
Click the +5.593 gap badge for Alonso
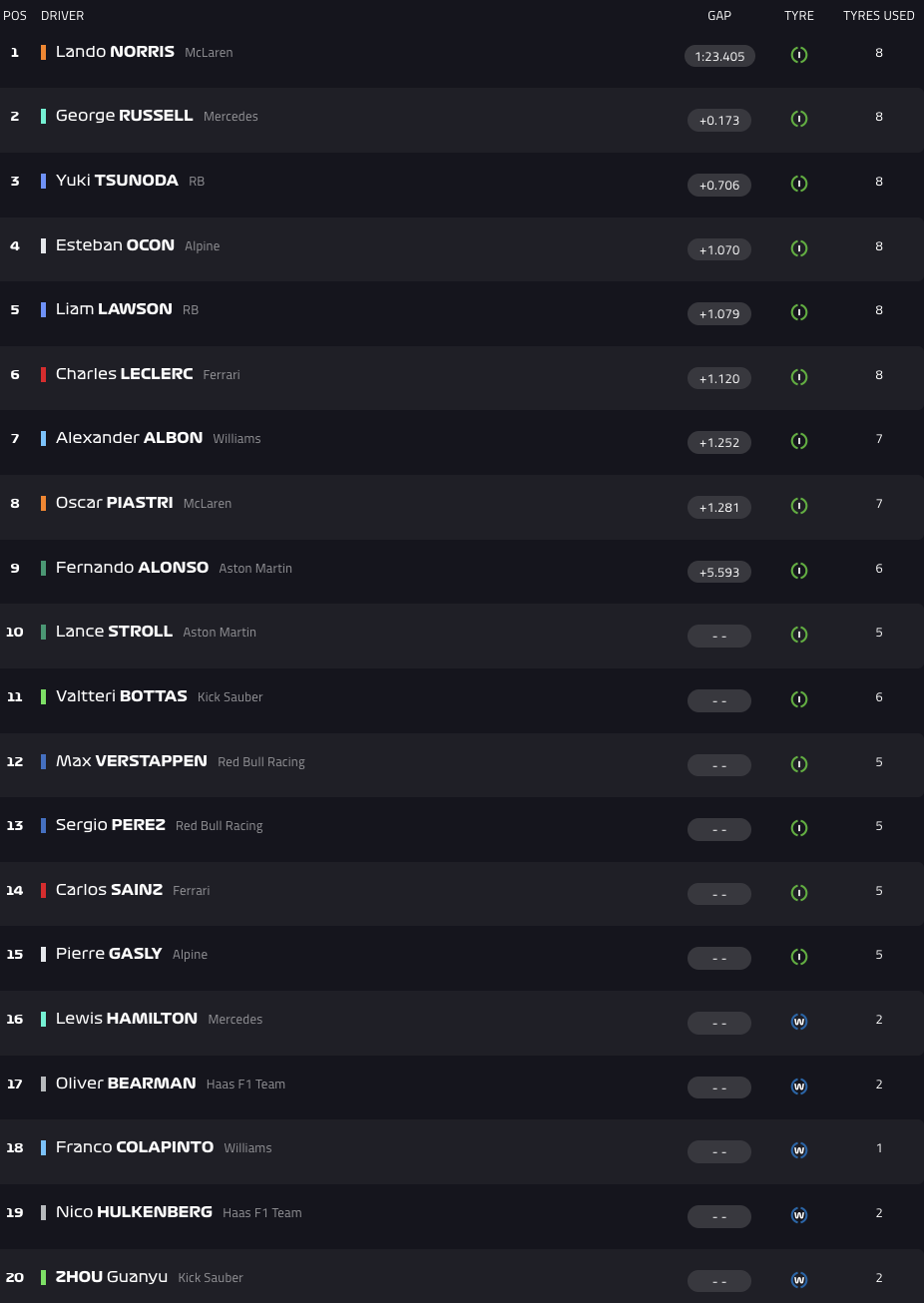(x=719, y=572)
